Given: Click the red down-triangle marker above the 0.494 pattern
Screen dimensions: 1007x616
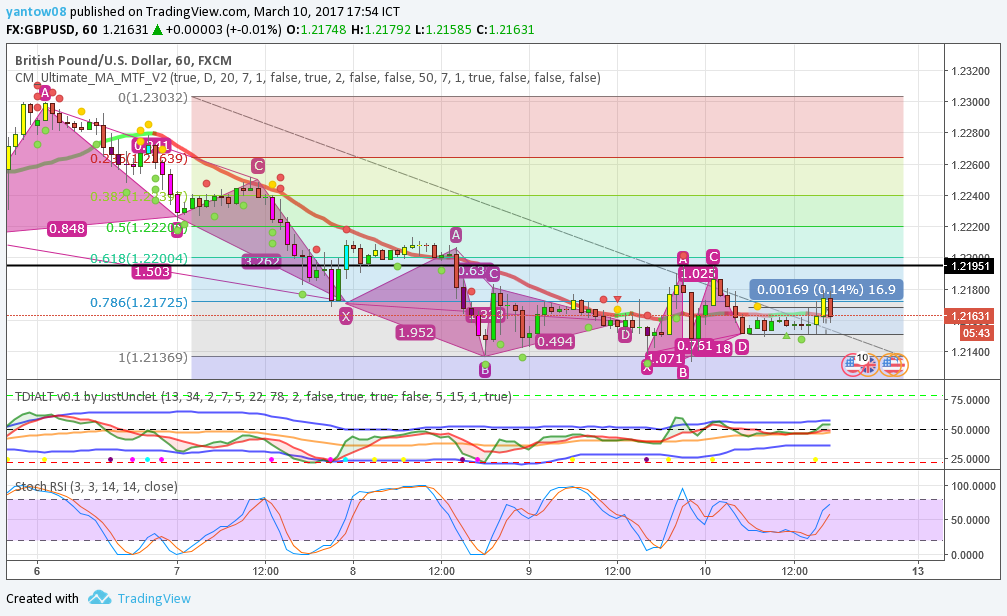Looking at the screenshot, I should click(x=617, y=299).
